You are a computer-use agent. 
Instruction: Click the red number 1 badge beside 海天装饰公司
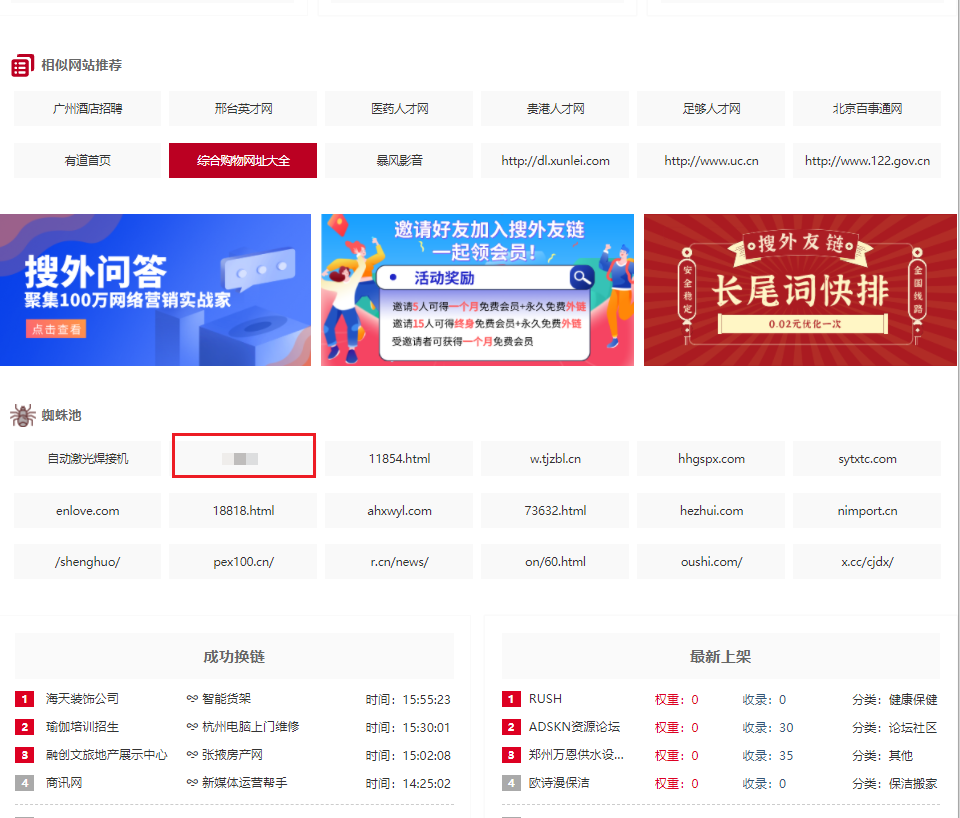[25, 699]
